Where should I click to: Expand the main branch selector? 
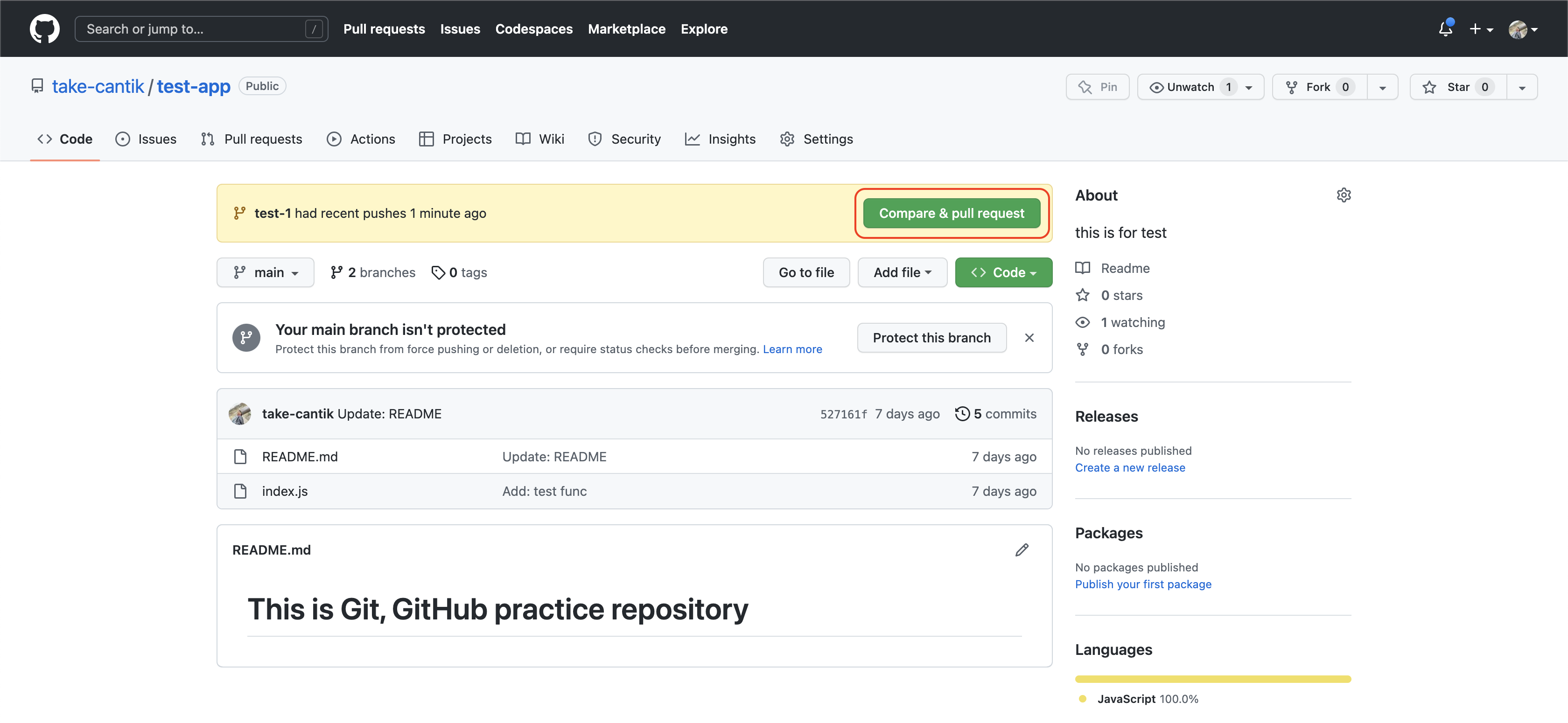(266, 273)
